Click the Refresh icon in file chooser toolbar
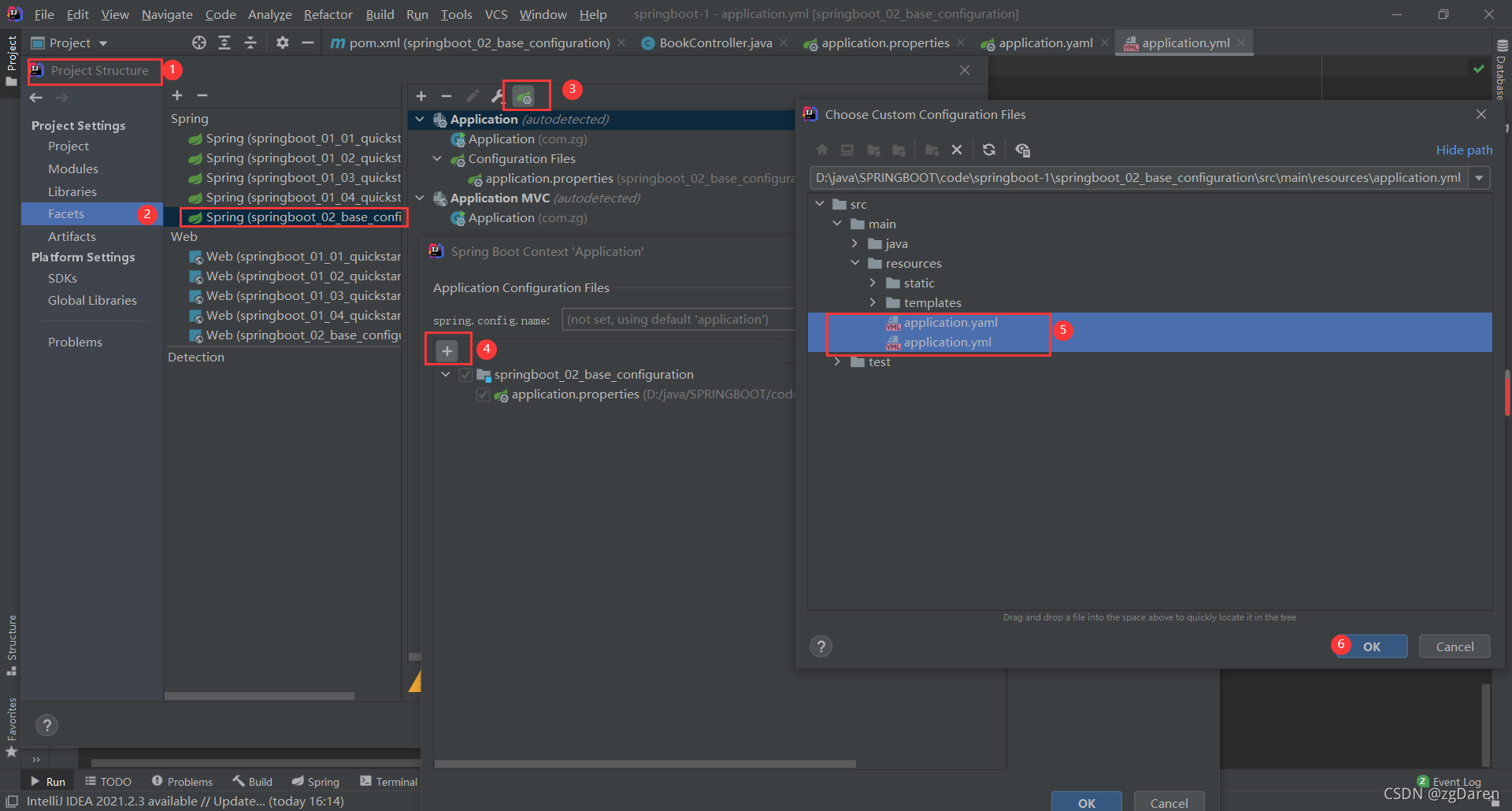The width and height of the screenshot is (1512, 811). pos(989,150)
